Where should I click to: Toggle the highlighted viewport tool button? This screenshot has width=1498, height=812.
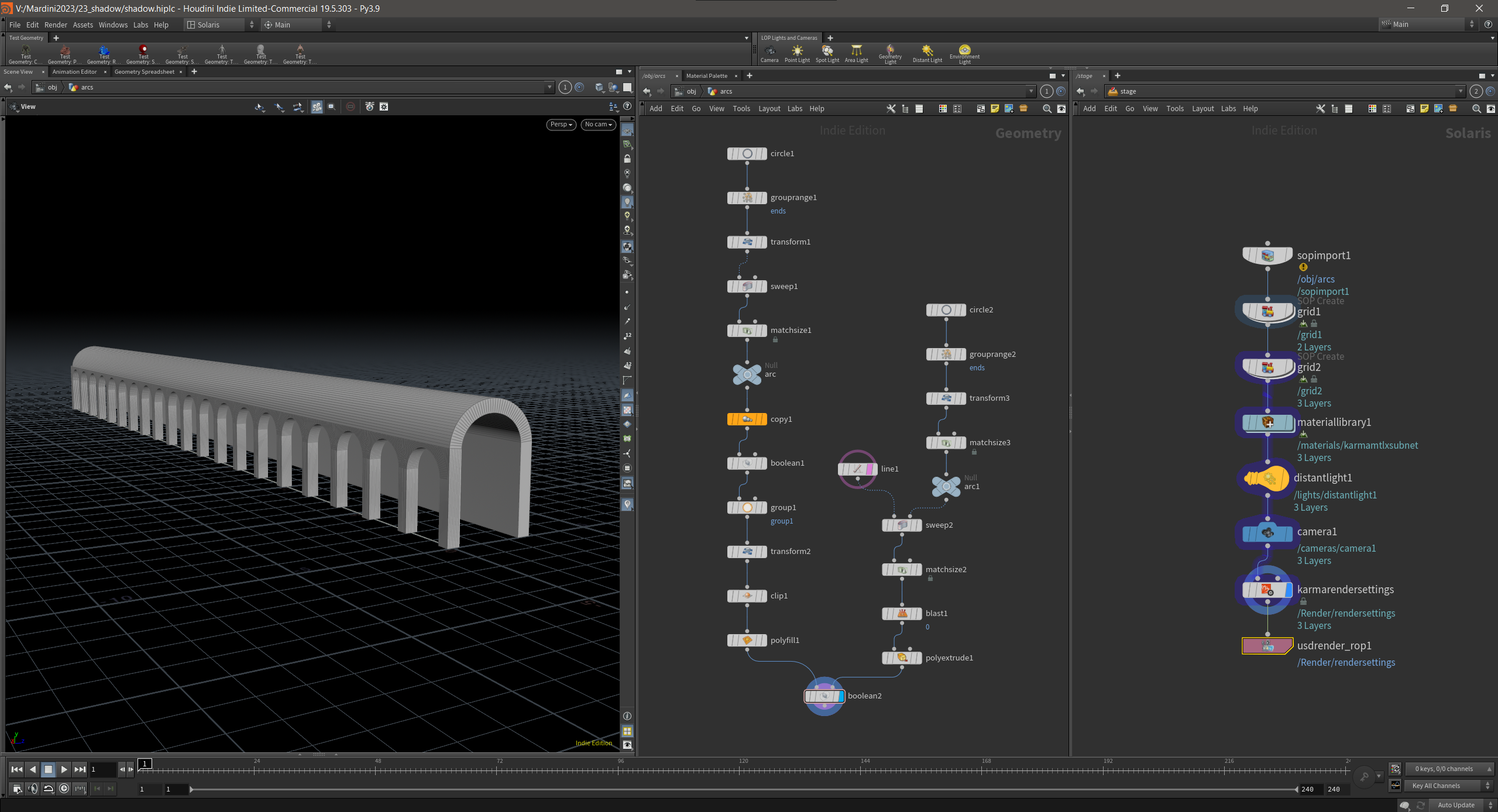(317, 106)
